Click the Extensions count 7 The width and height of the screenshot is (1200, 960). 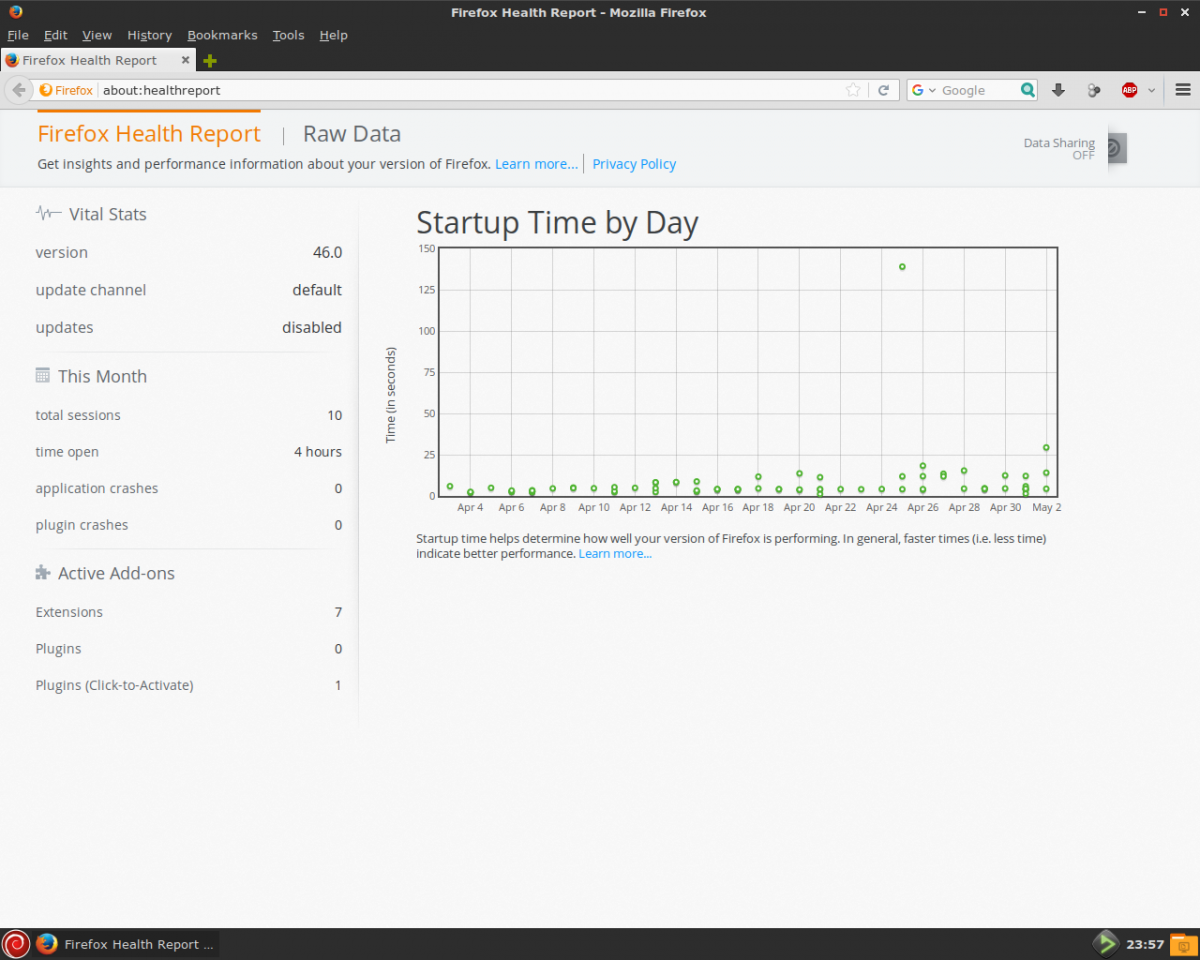click(x=338, y=612)
